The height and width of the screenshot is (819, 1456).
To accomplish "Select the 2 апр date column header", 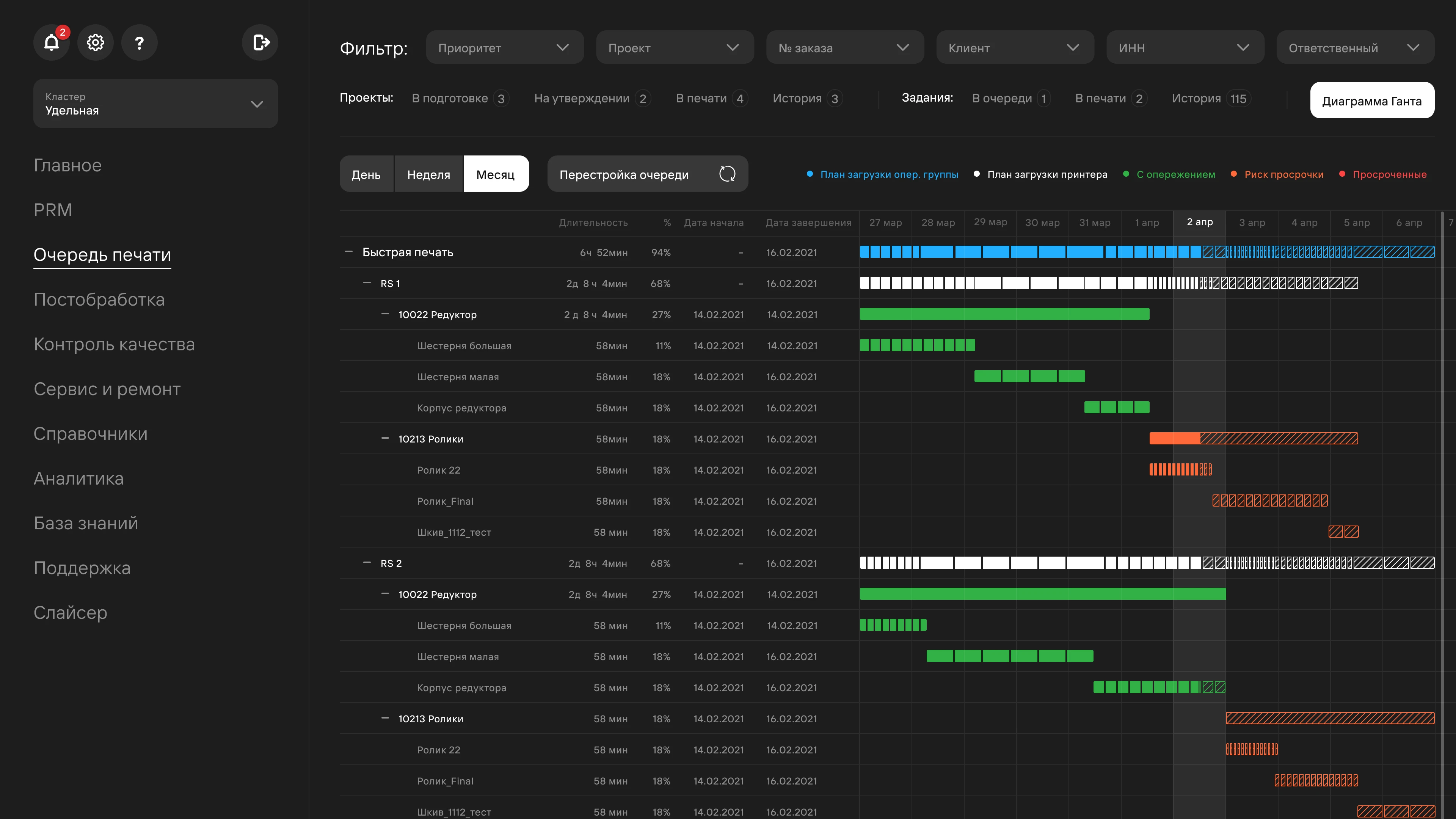I will click(1199, 222).
